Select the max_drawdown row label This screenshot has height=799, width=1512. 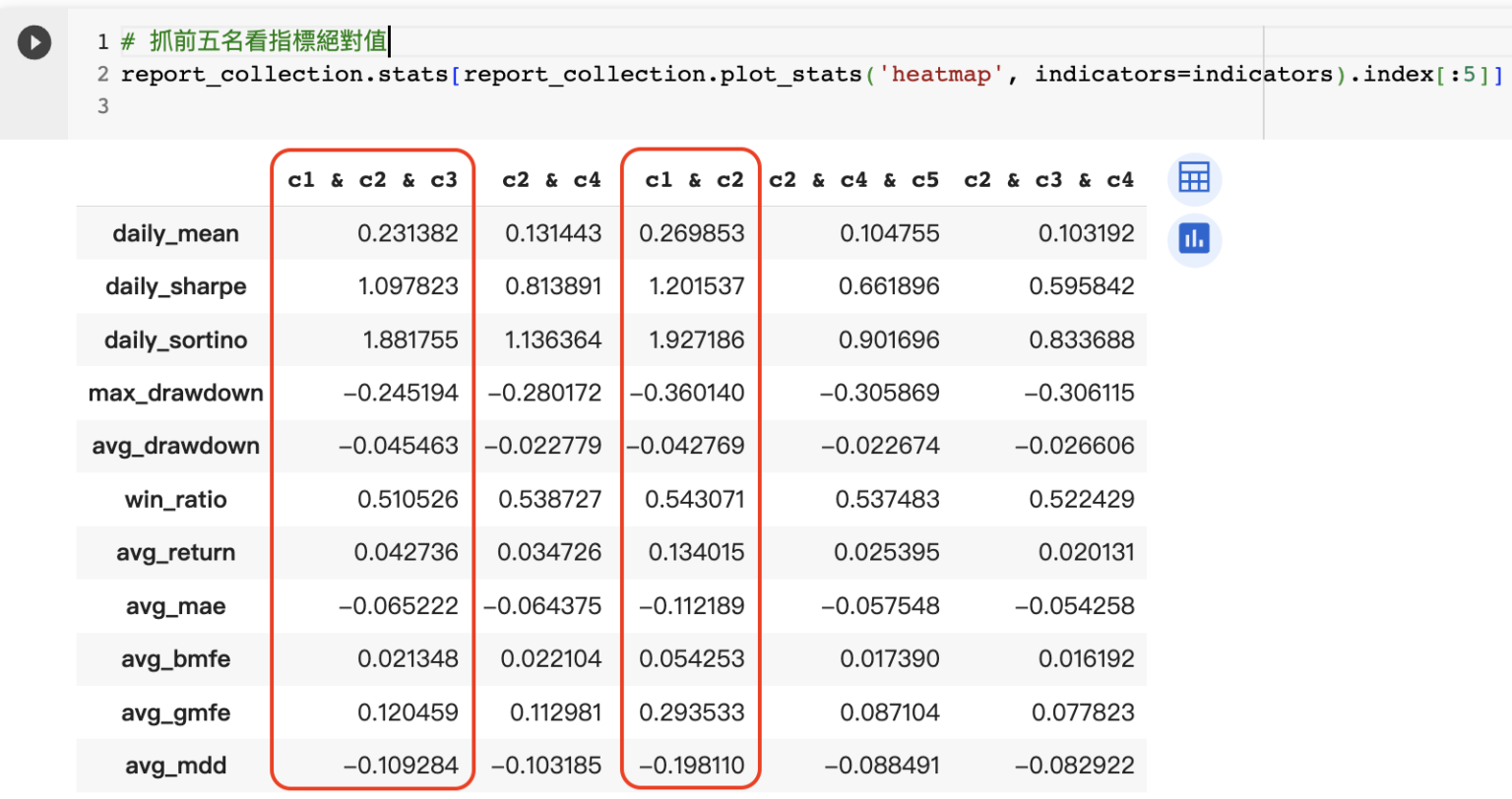click(175, 394)
